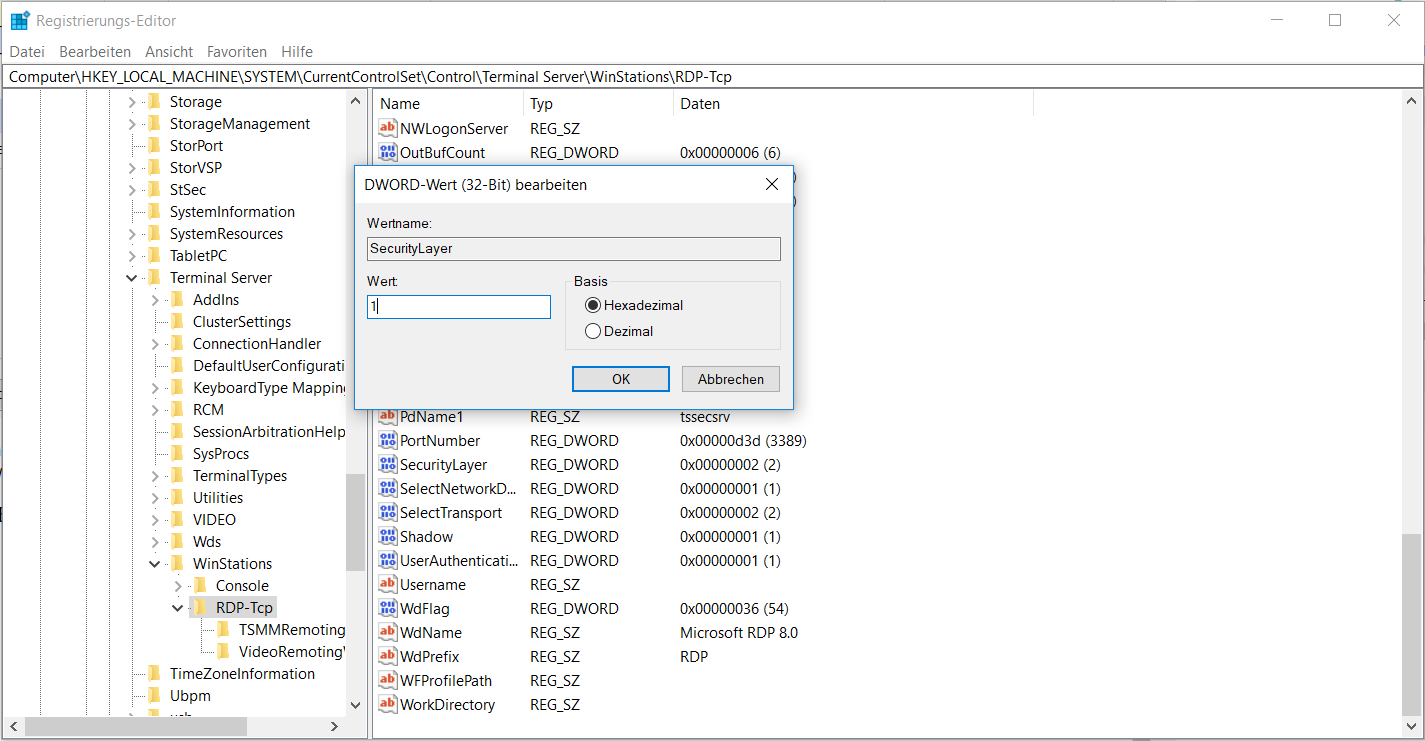Collapse the WinStations tree node
Image resolution: width=1425 pixels, height=741 pixels.
154,564
